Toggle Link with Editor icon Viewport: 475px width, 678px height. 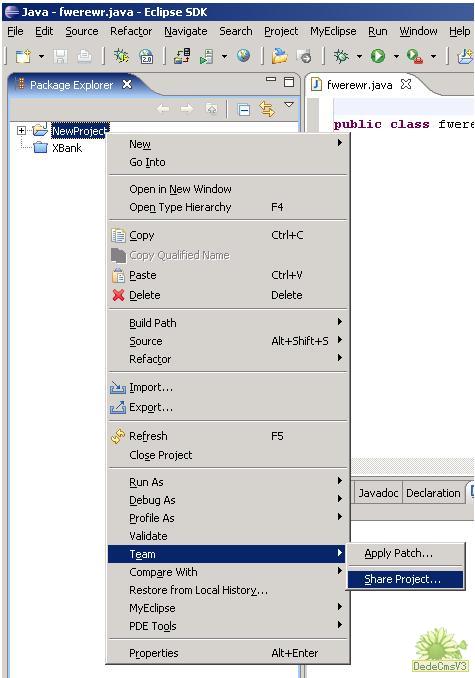pyautogui.click(x=267, y=109)
